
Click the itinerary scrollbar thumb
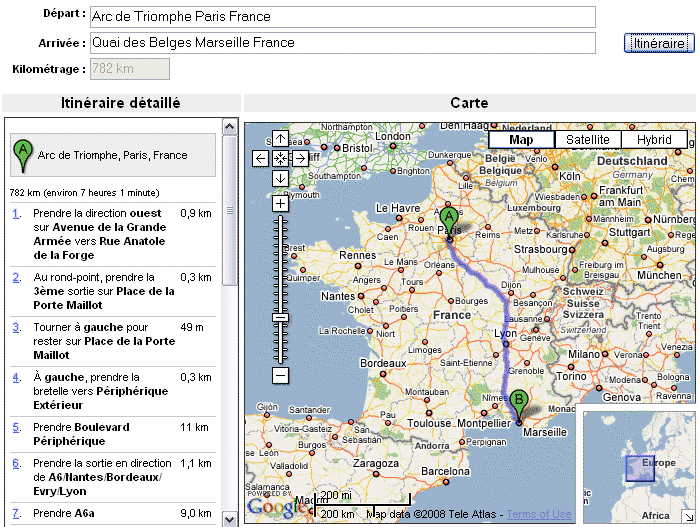(x=229, y=211)
